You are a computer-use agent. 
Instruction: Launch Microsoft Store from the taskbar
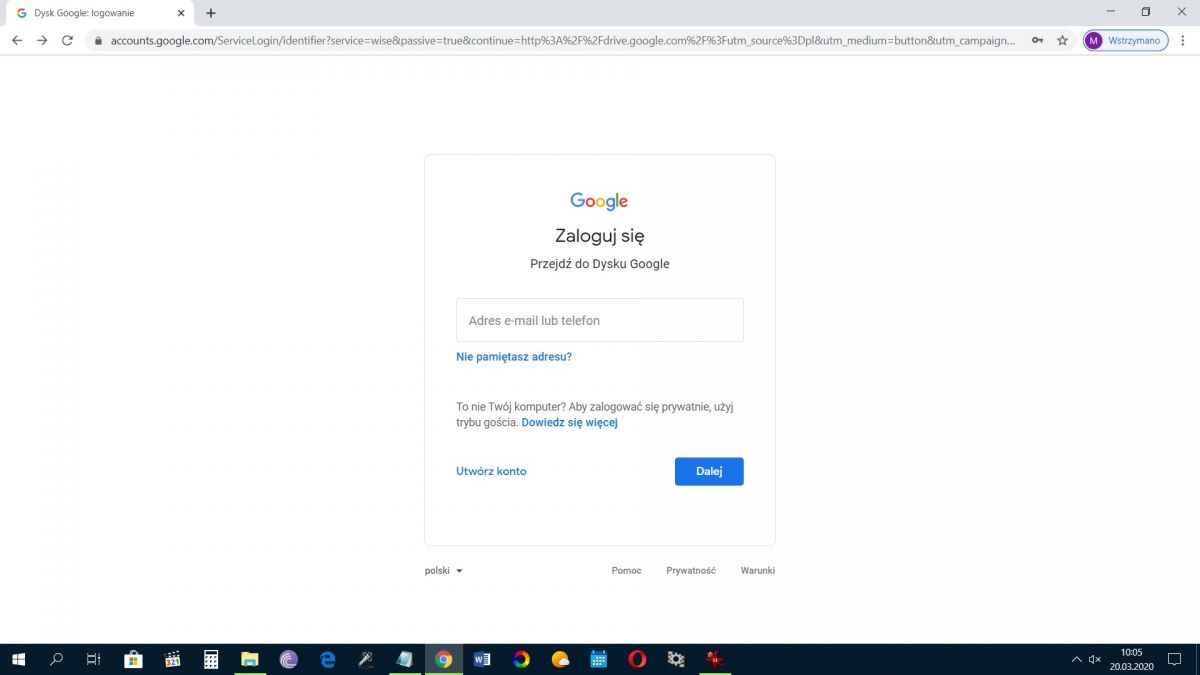tap(133, 659)
